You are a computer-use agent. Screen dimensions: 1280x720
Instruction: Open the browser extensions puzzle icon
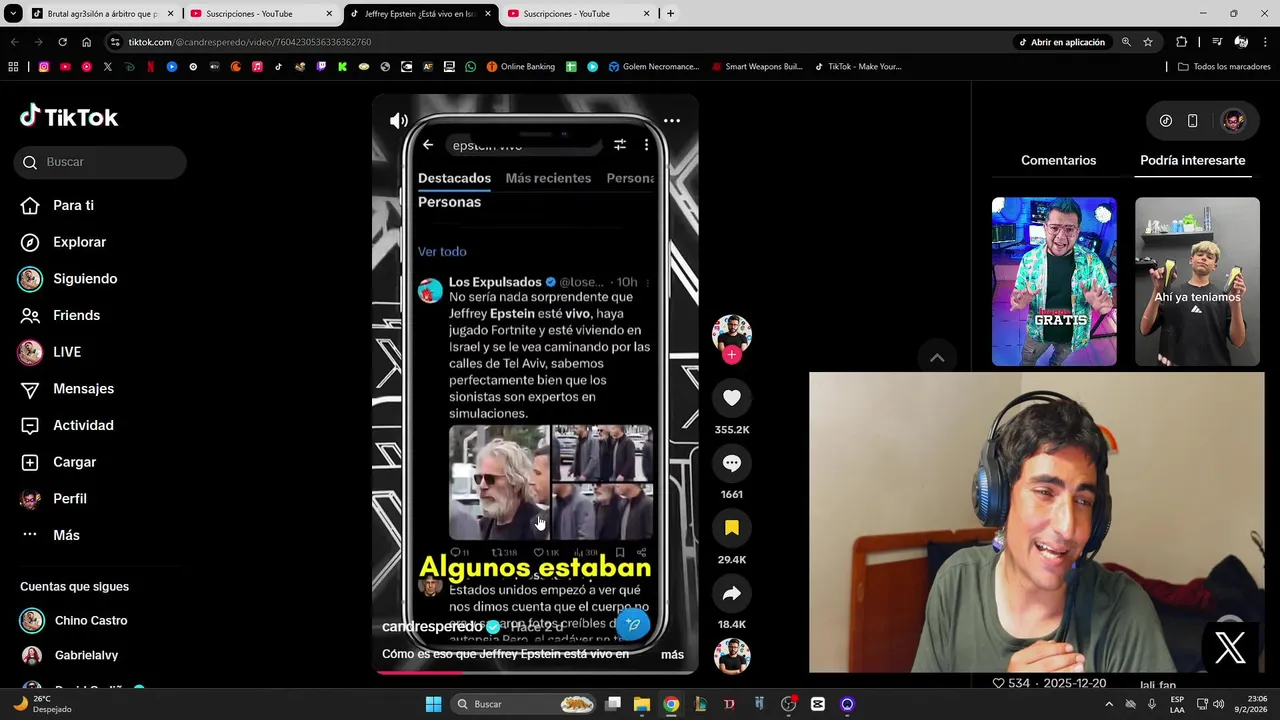click(x=1181, y=42)
